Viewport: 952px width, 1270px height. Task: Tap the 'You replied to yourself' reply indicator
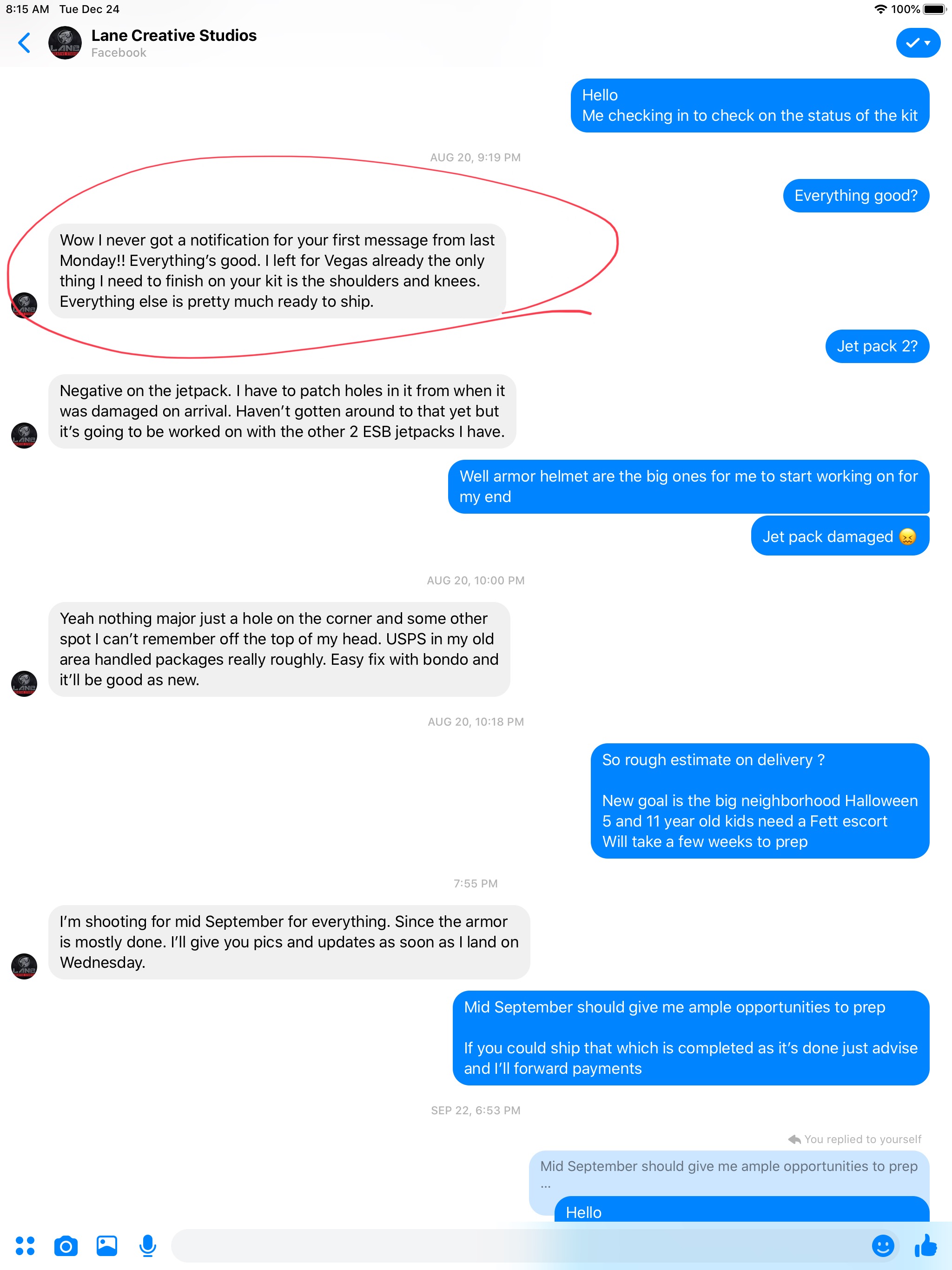point(854,1139)
